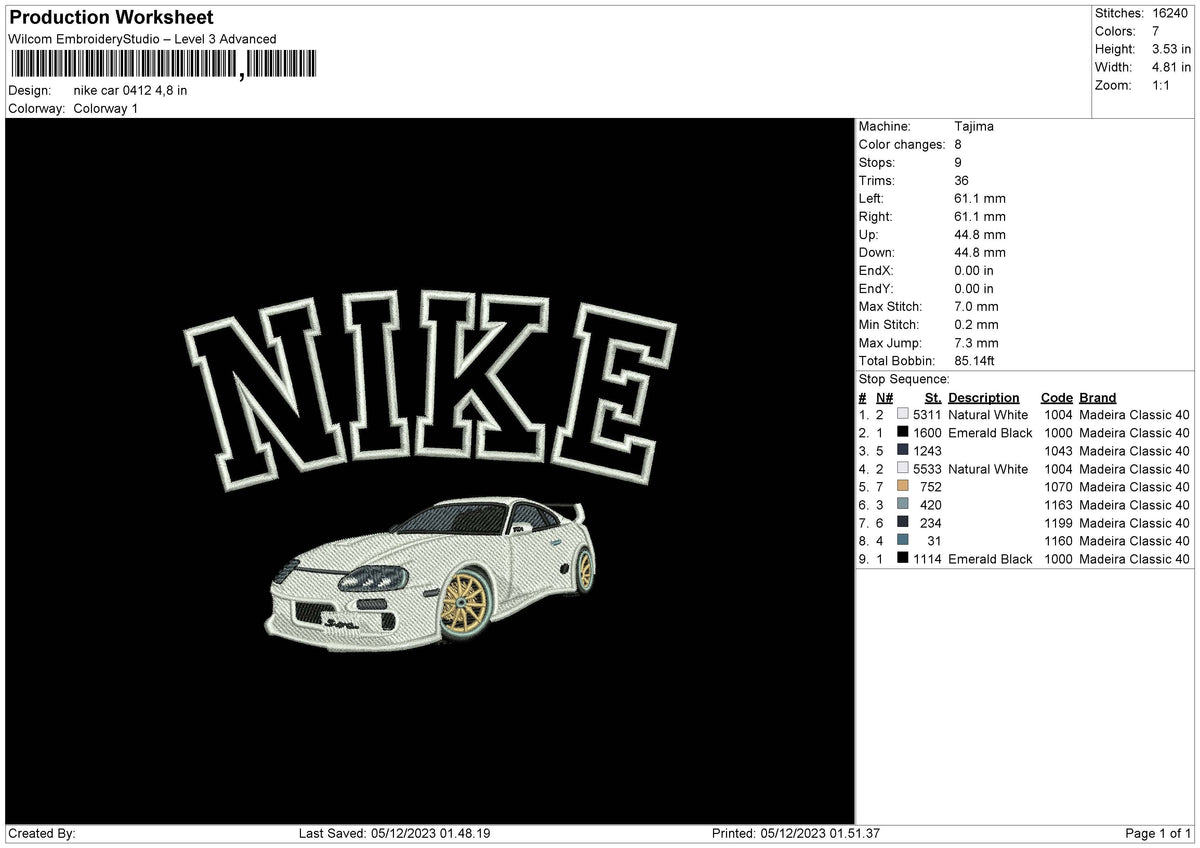Click the 'Stop Sequence:' heading

(x=904, y=379)
